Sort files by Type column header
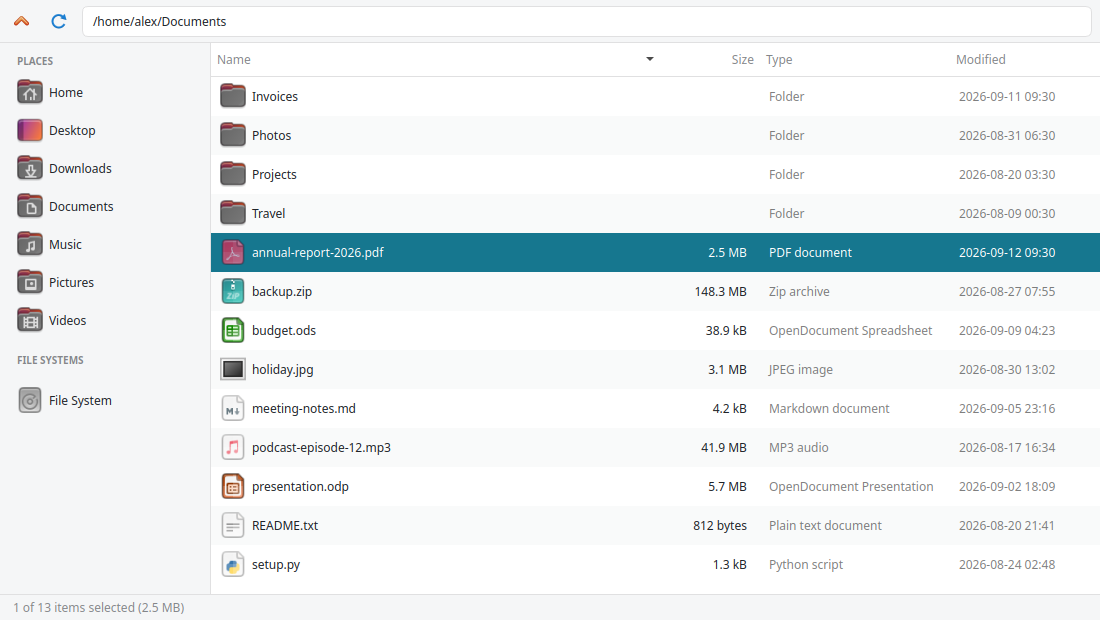Image resolution: width=1100 pixels, height=620 pixels. point(779,60)
